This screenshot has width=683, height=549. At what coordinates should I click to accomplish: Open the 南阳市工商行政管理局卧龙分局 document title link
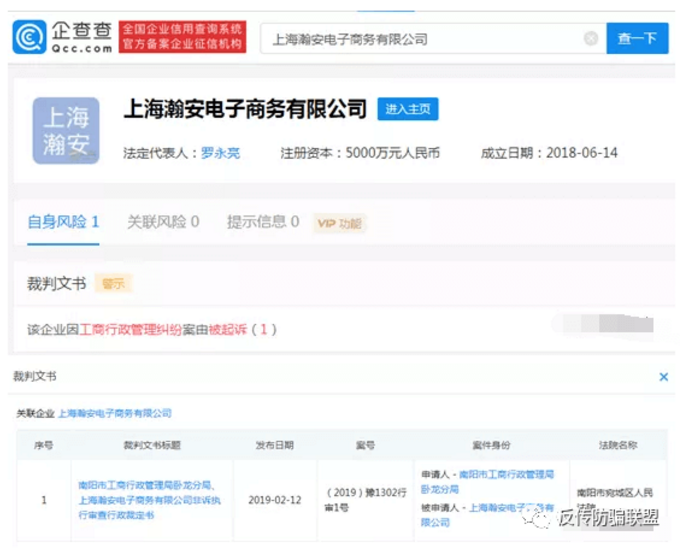149,500
